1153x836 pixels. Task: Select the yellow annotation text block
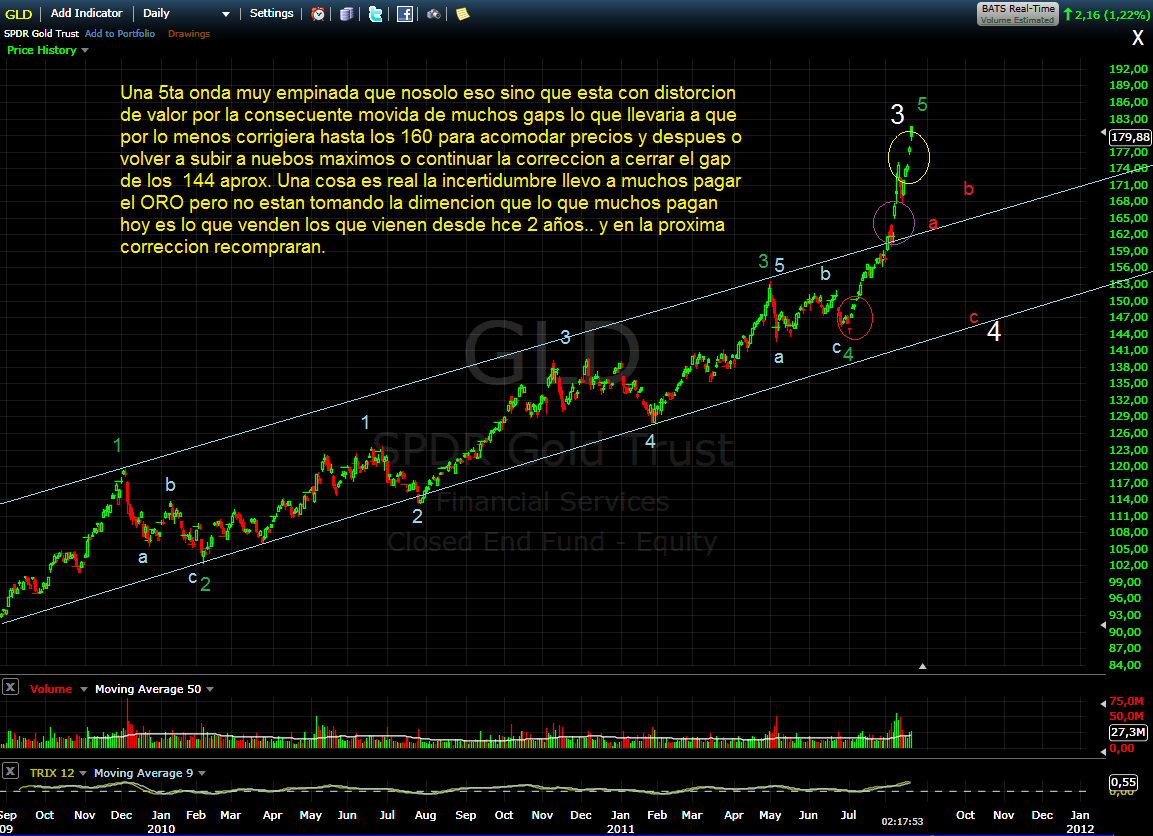click(431, 170)
